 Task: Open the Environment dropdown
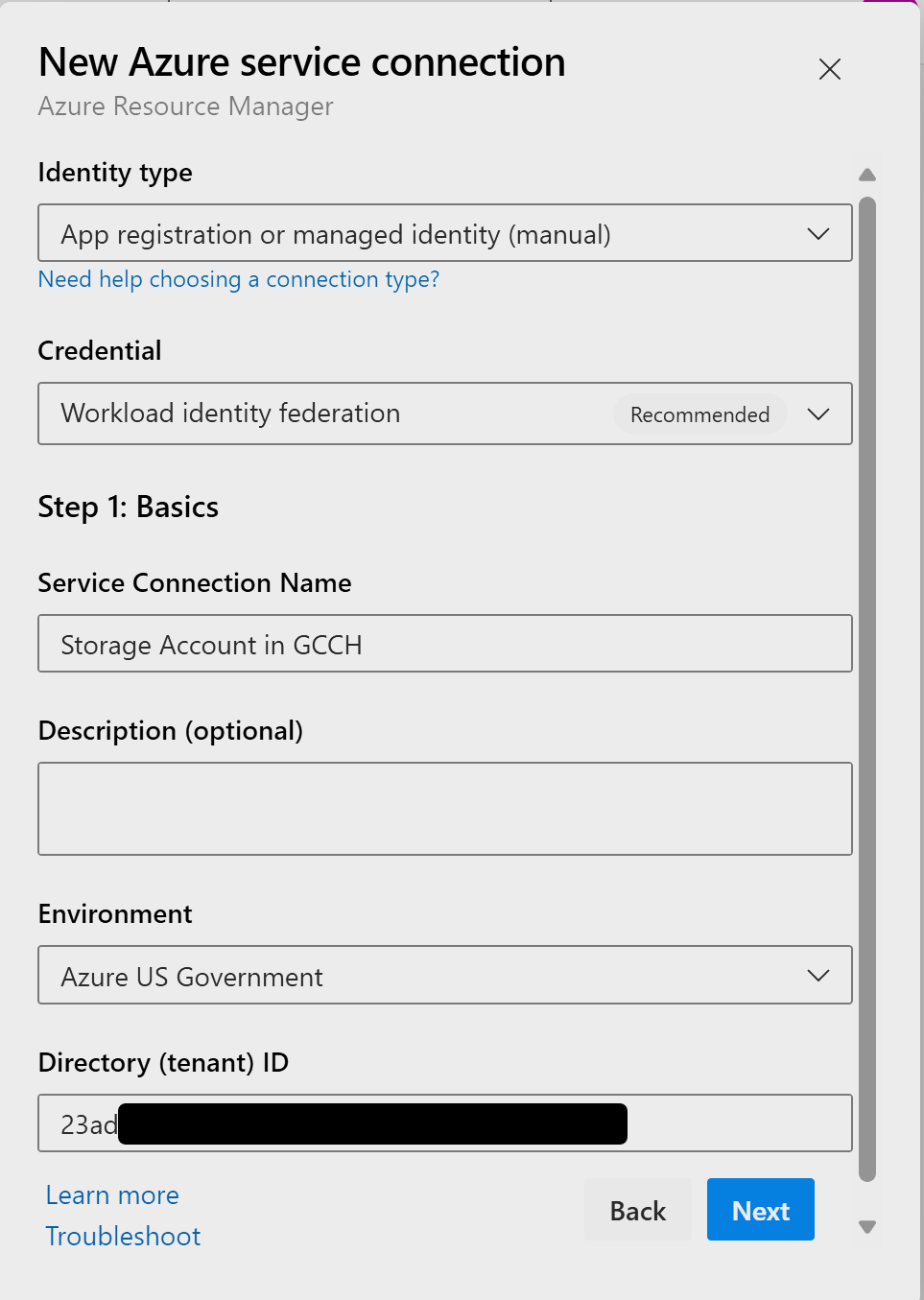[x=445, y=976]
